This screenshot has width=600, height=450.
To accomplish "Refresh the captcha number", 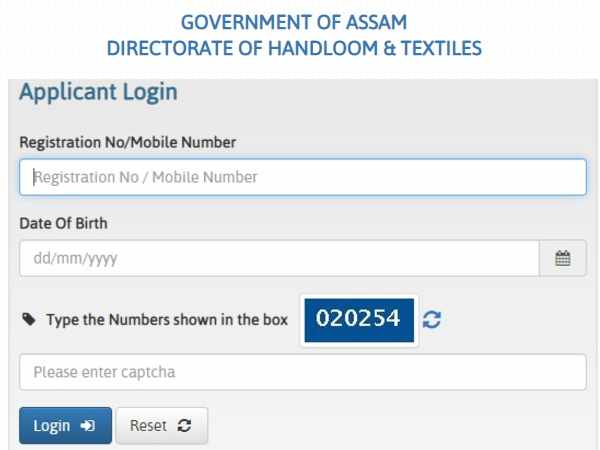I will (431, 320).
